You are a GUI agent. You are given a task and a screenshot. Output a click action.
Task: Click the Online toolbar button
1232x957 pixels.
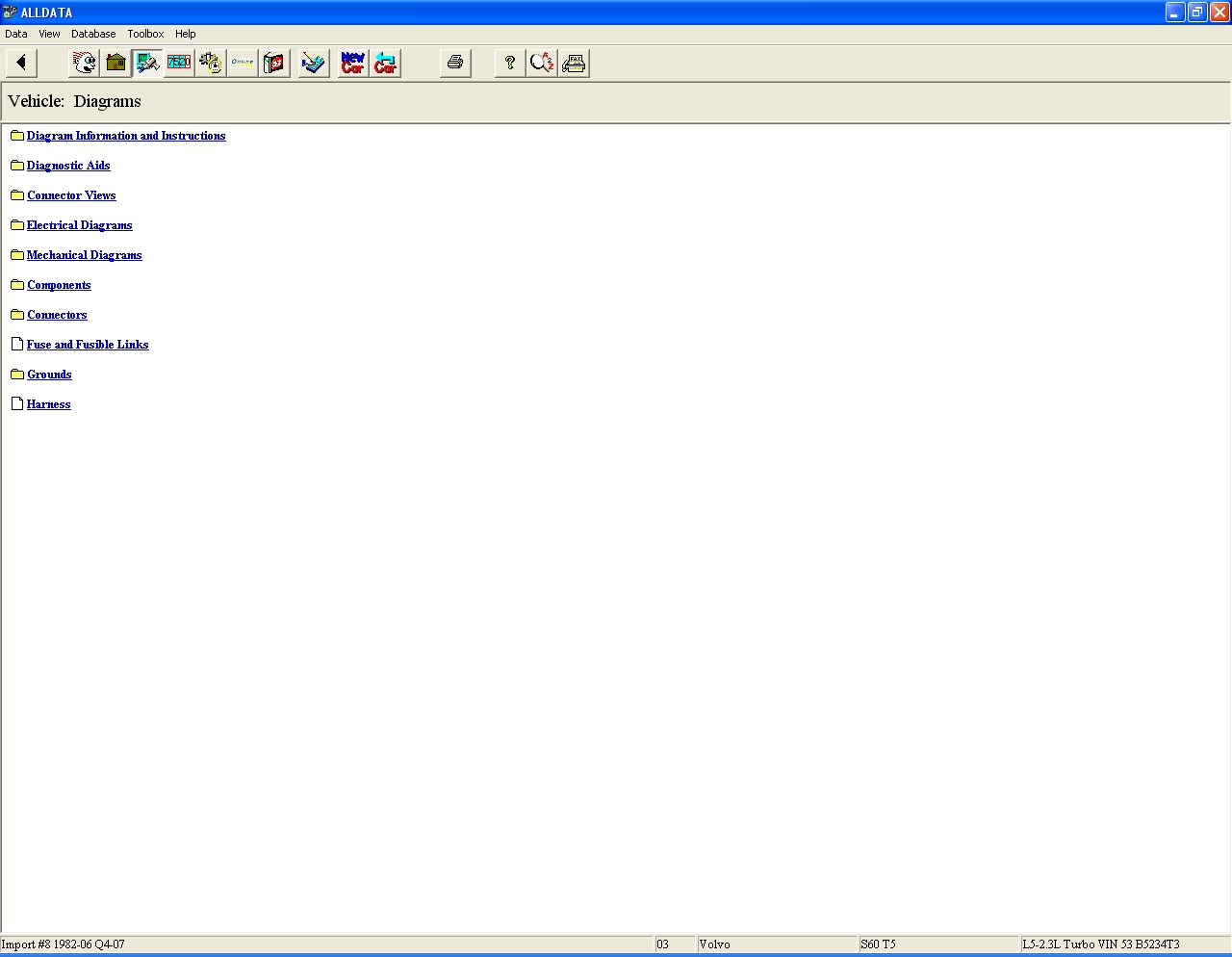(243, 64)
